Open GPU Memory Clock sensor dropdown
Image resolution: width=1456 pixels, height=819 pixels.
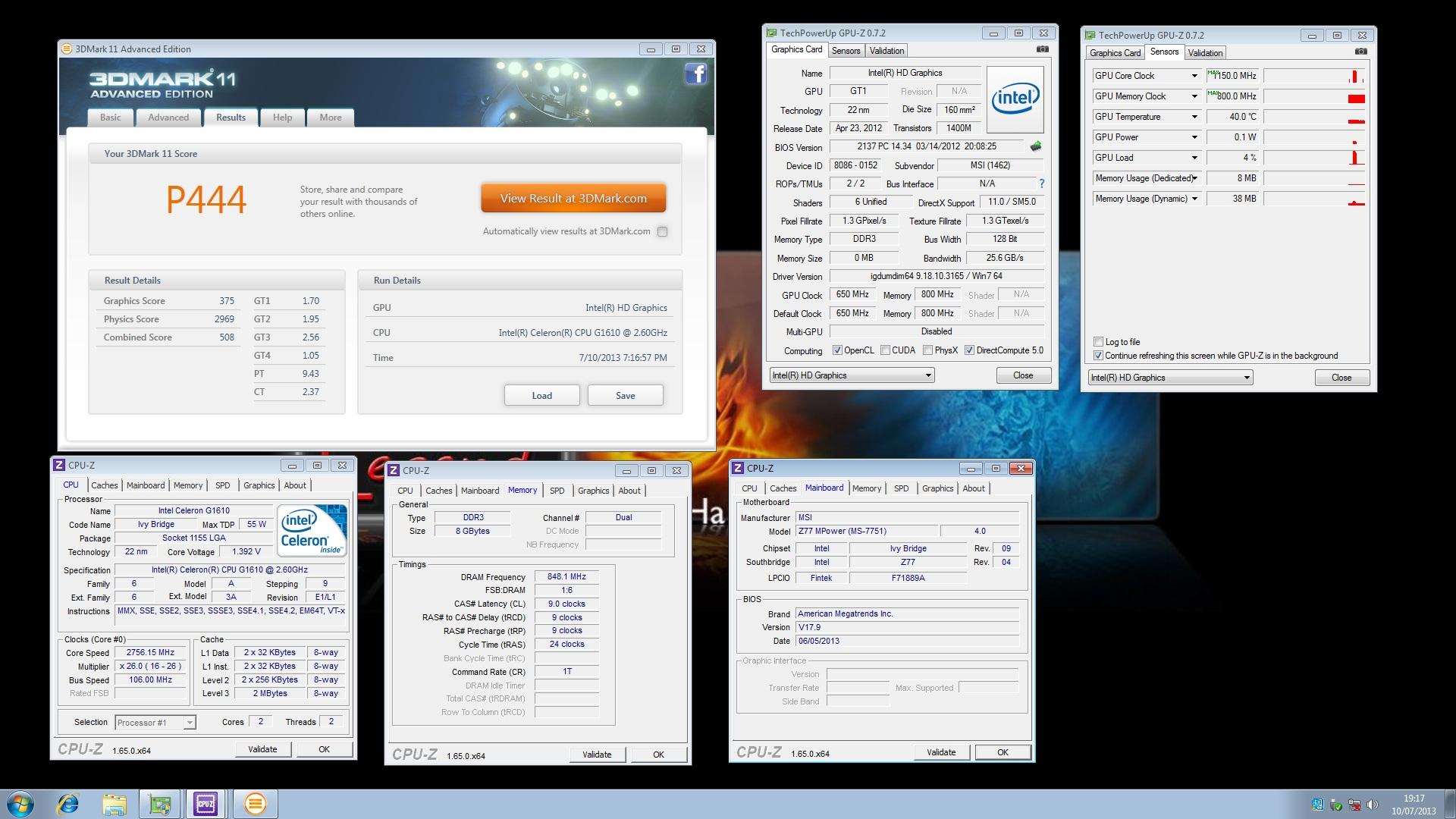1194,96
